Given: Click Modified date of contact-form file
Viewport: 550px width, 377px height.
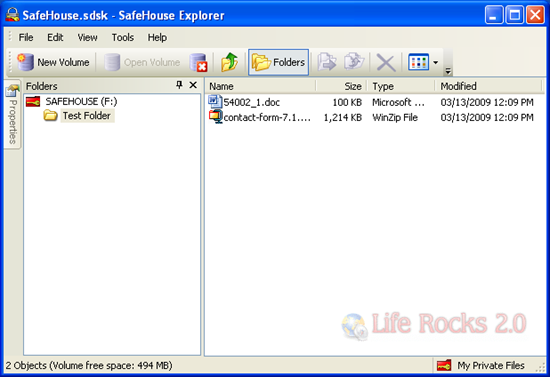Looking at the screenshot, I should (487, 117).
